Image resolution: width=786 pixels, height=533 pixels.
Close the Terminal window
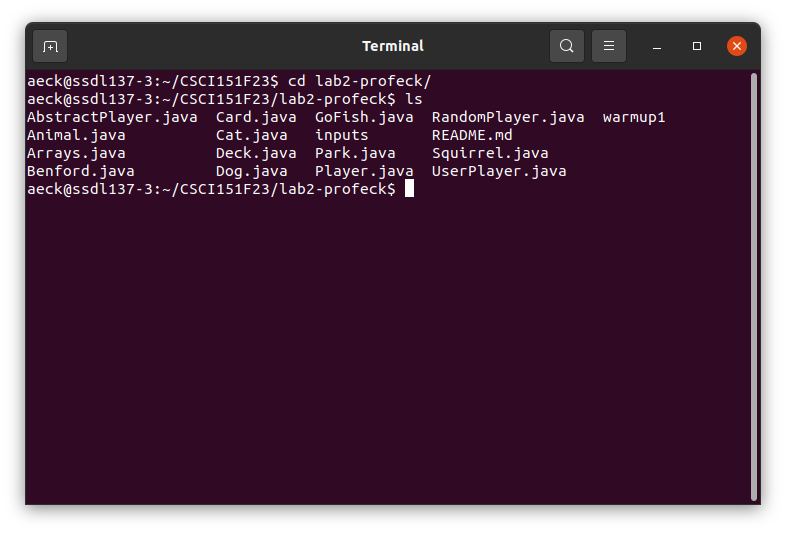coord(736,46)
